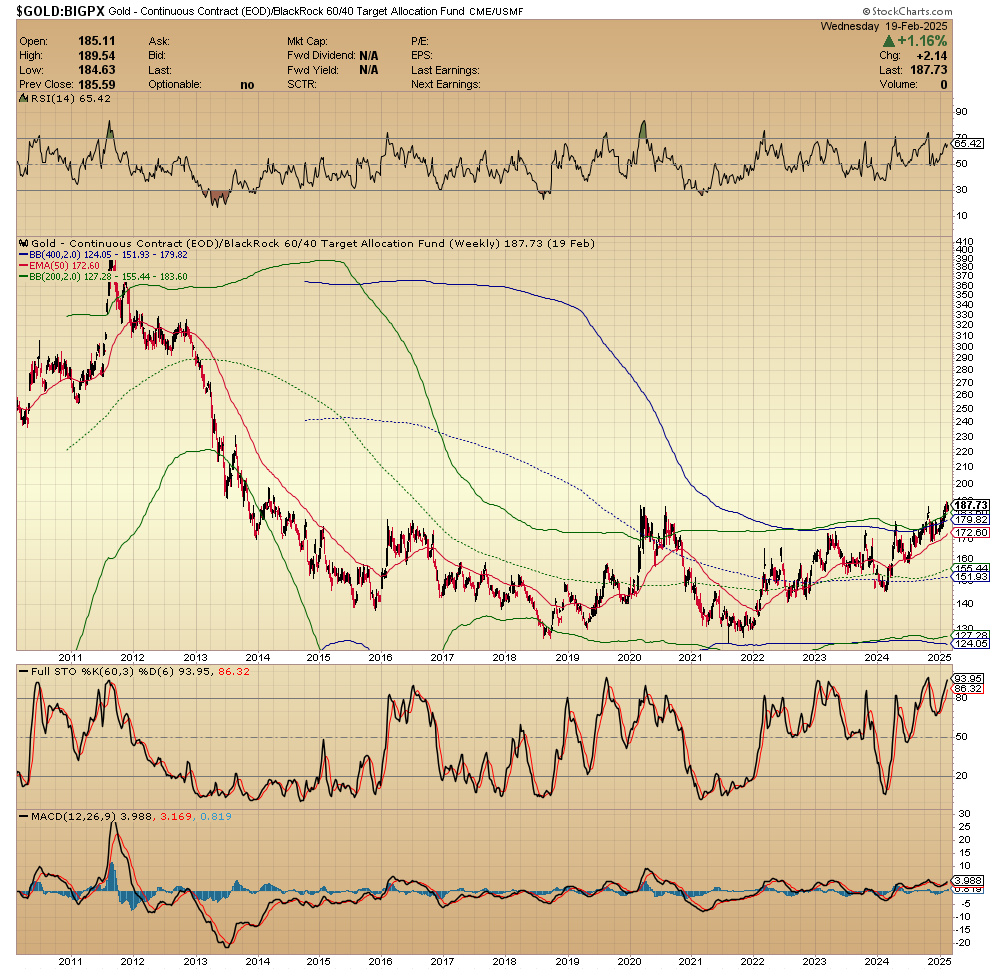990x970 pixels.
Task: Click the date Wednesday 19-Feb-2025
Action: (x=884, y=26)
